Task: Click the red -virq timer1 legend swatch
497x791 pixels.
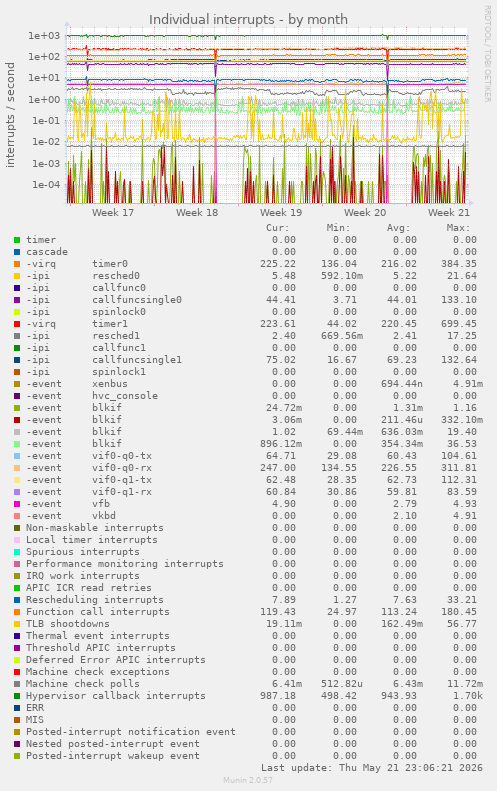Action: click(x=17, y=324)
